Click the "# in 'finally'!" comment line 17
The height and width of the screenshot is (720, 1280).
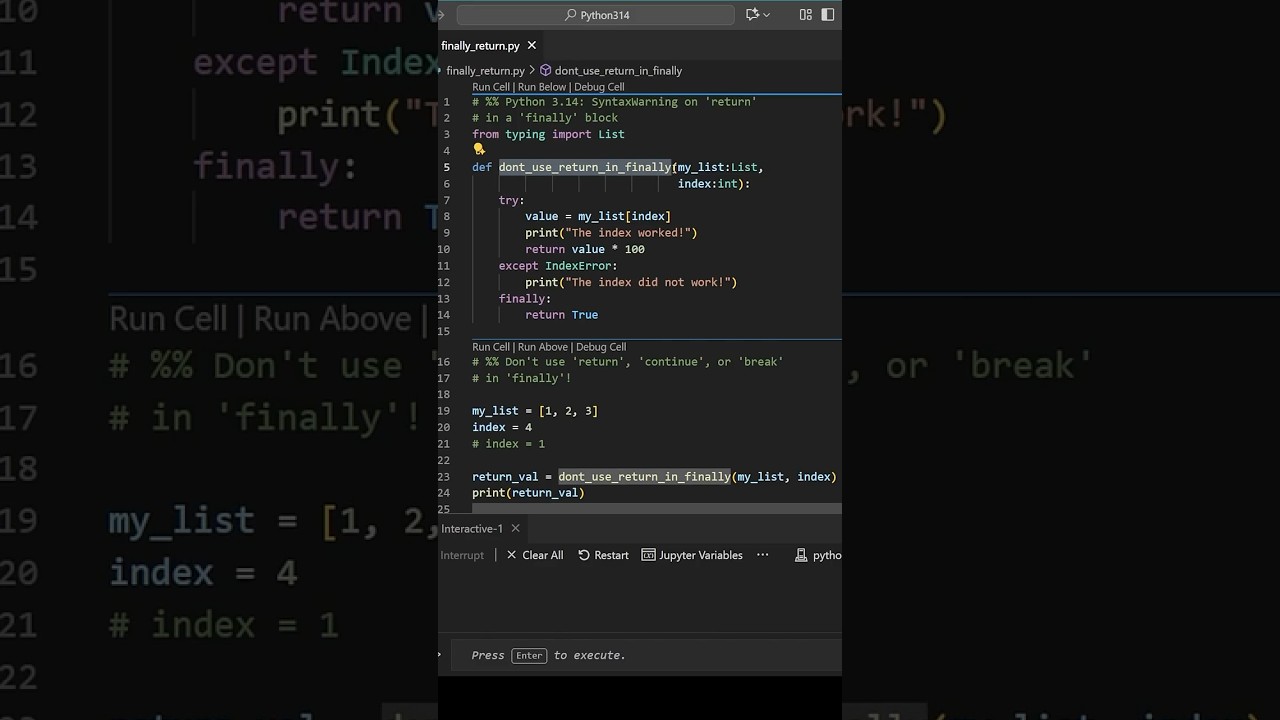coord(522,378)
